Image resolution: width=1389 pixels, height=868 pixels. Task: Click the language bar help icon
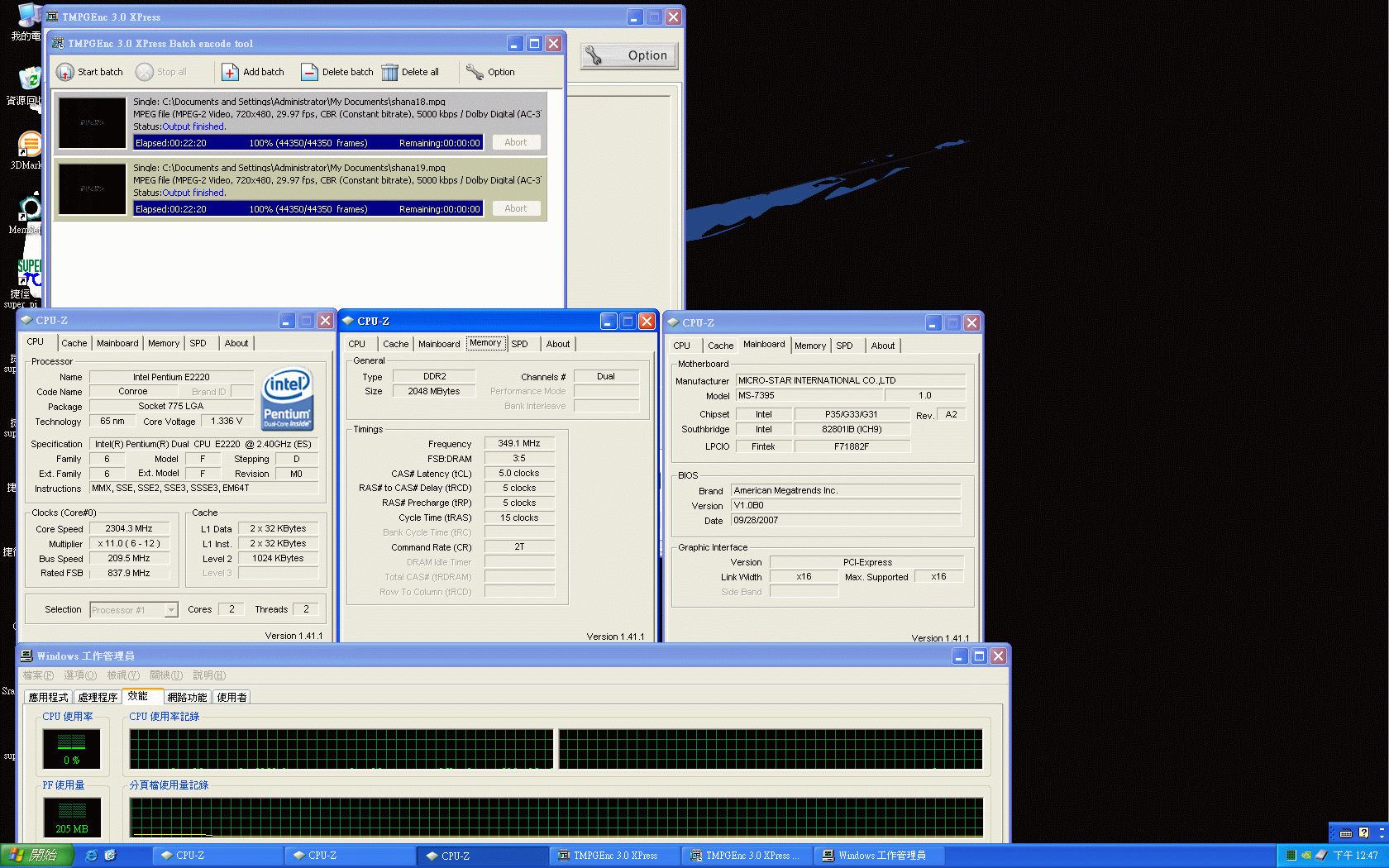(x=1364, y=832)
